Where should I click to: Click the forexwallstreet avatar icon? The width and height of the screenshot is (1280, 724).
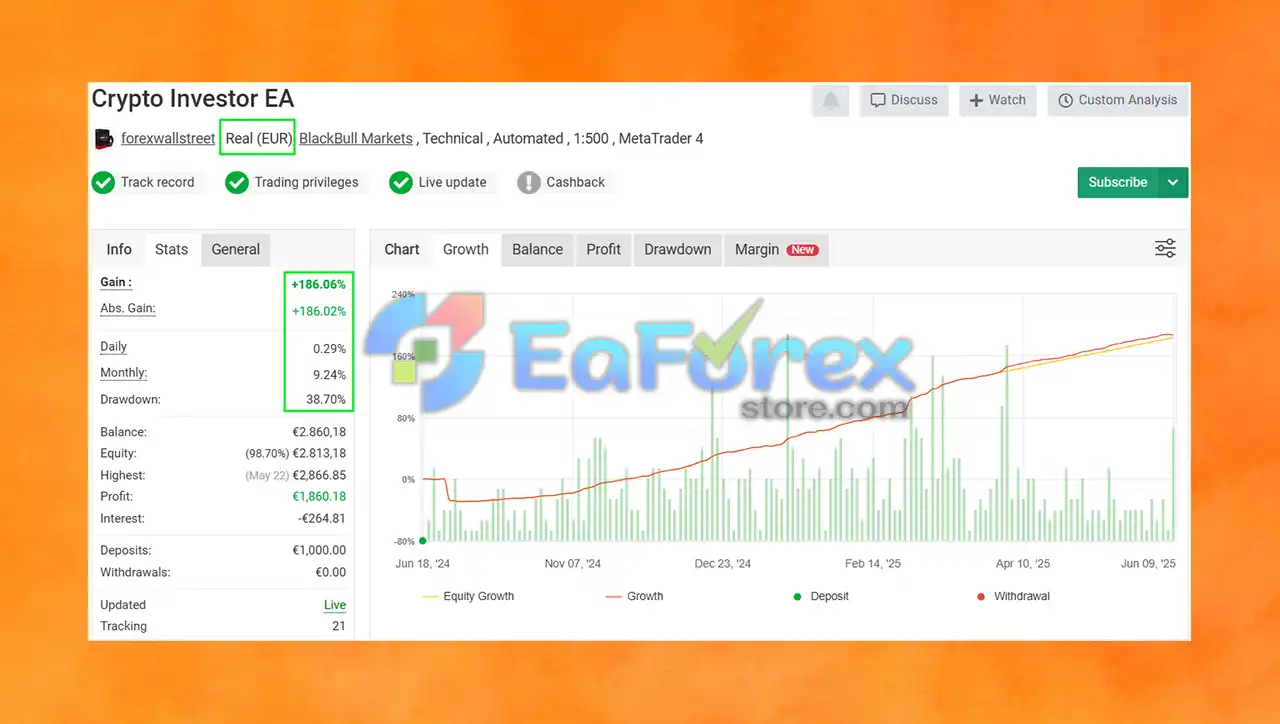pos(104,139)
